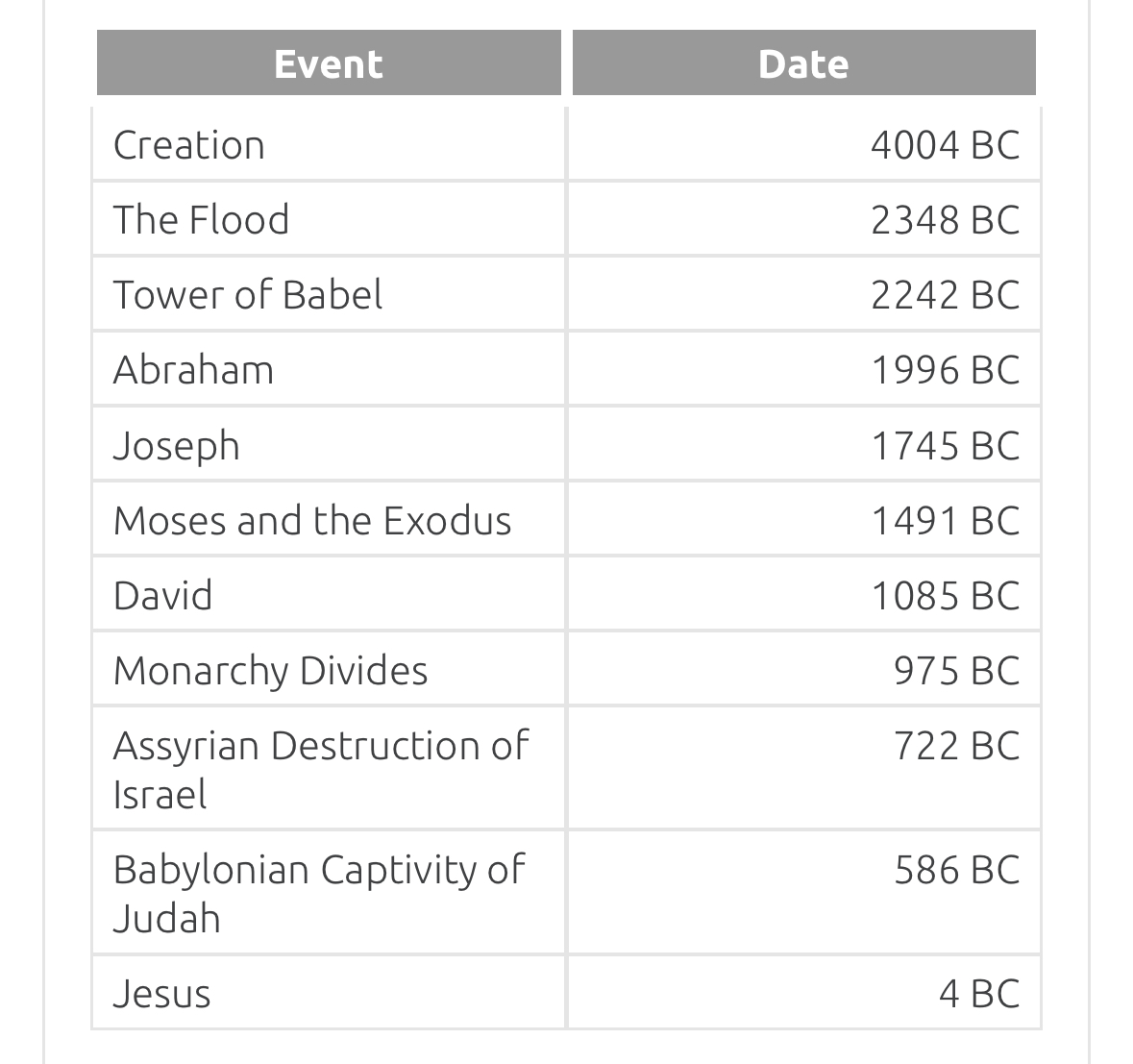Select the Tower of Babel cell
The height and width of the screenshot is (1064, 1133).
click(x=329, y=294)
